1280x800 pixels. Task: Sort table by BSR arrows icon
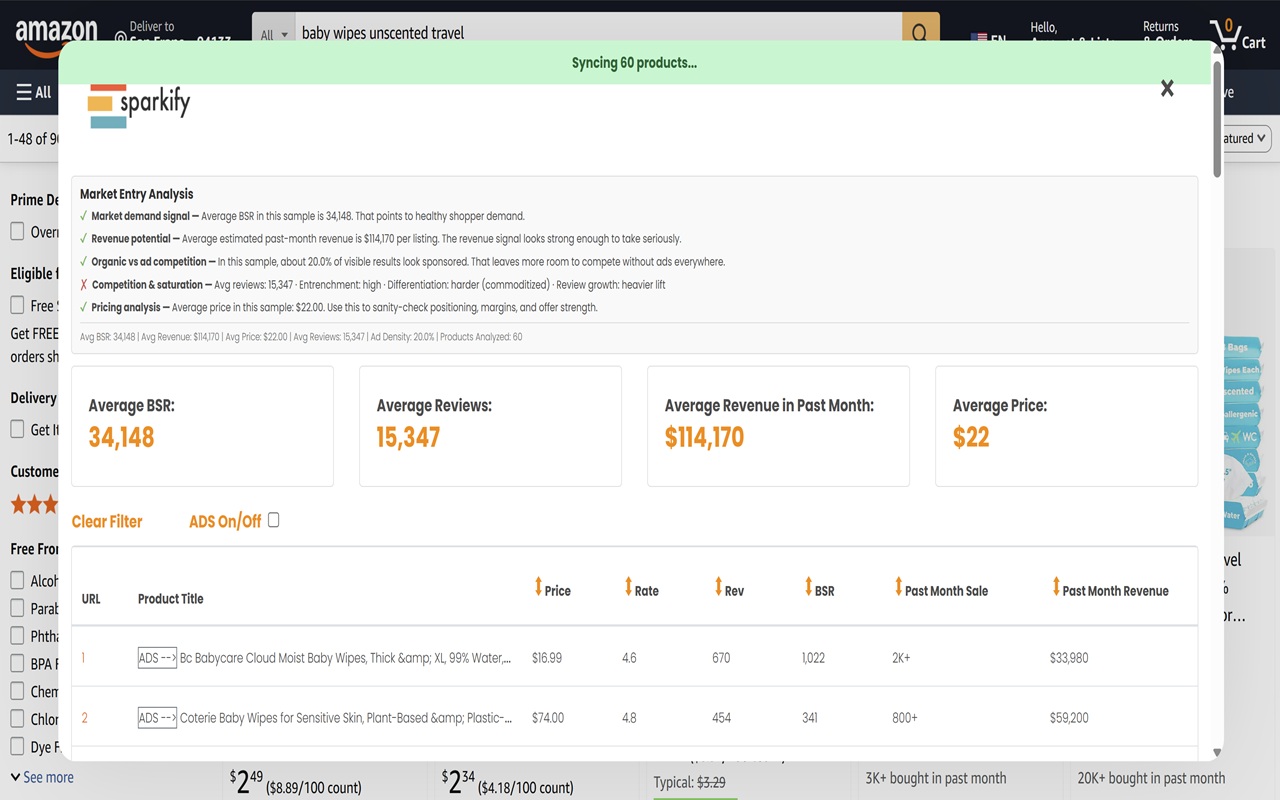[x=808, y=587]
